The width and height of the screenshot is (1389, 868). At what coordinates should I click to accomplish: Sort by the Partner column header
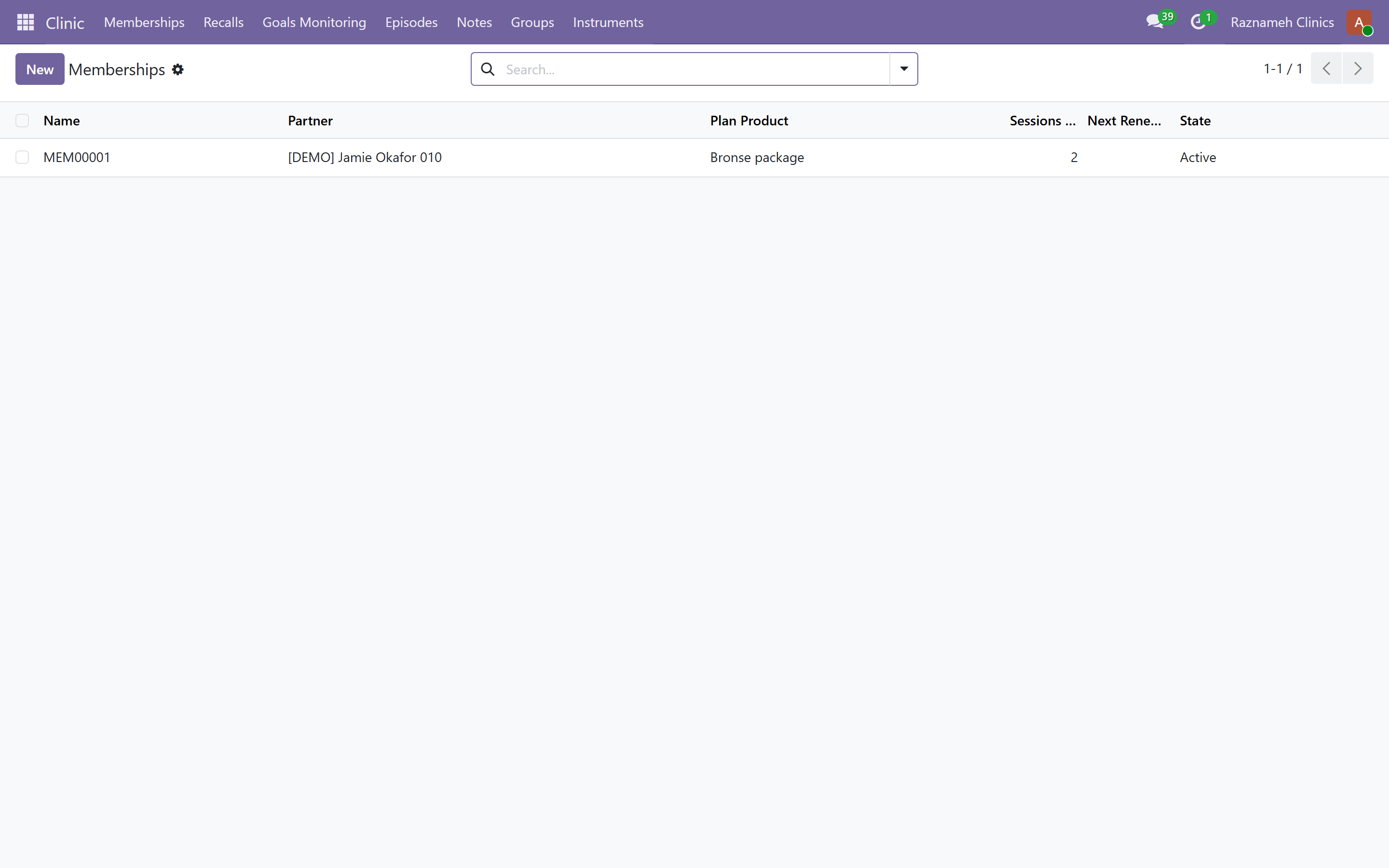click(310, 121)
